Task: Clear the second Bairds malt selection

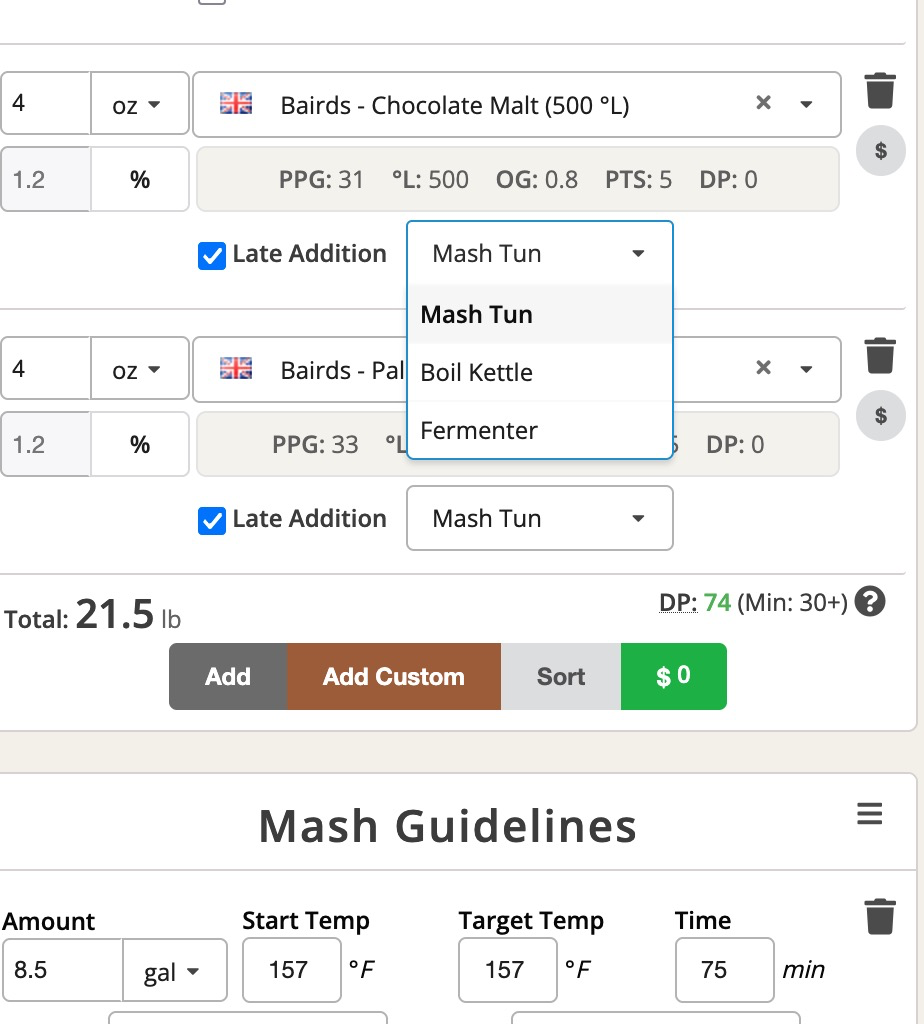Action: (763, 368)
